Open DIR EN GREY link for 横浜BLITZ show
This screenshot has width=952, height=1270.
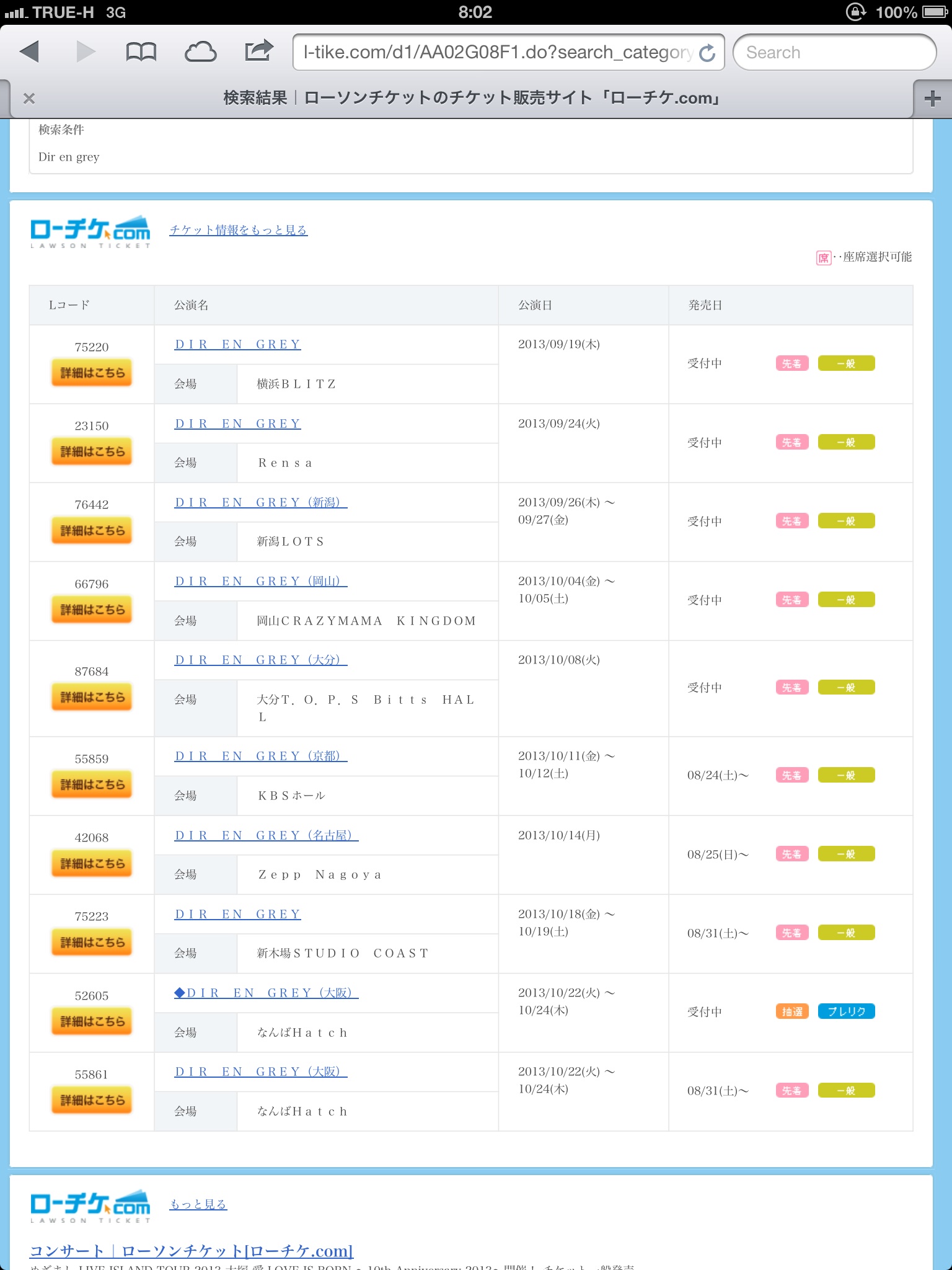238,344
